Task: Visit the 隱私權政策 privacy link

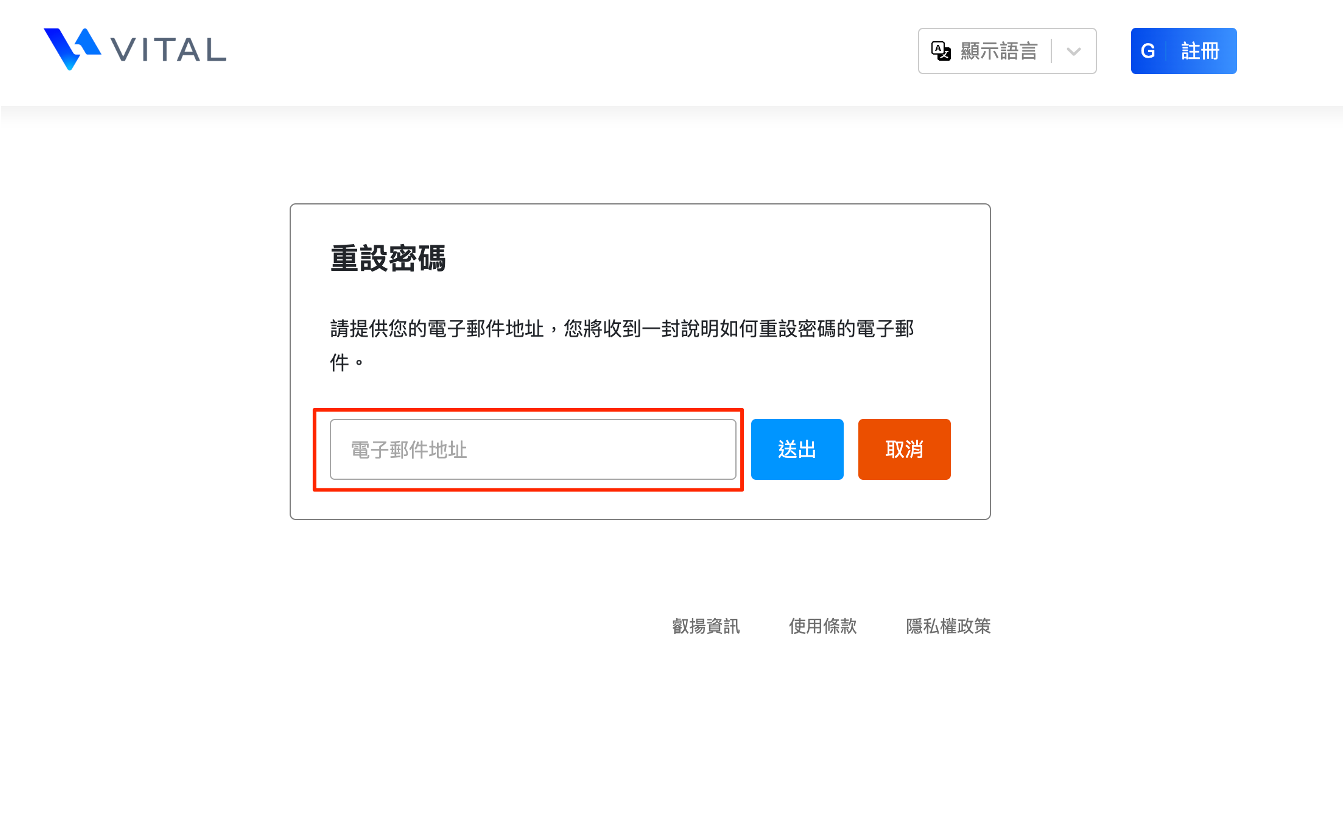Action: point(948,627)
